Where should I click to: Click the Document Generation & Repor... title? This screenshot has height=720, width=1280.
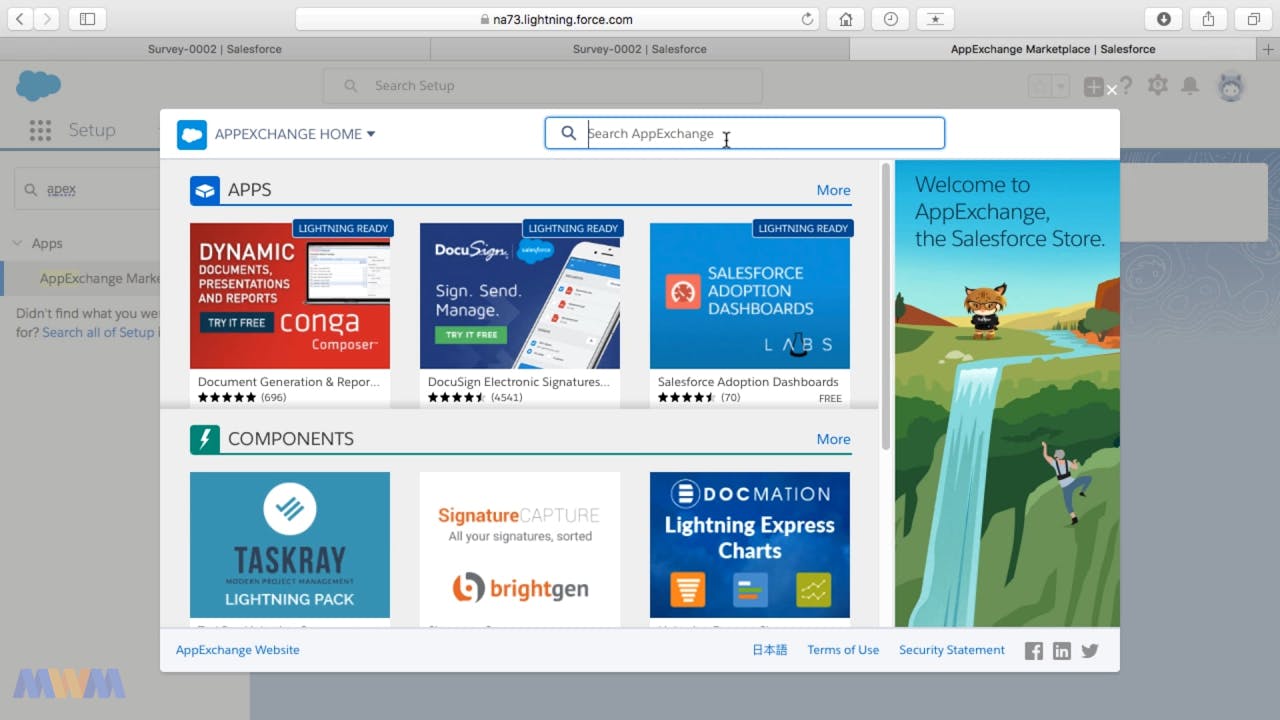pos(289,382)
